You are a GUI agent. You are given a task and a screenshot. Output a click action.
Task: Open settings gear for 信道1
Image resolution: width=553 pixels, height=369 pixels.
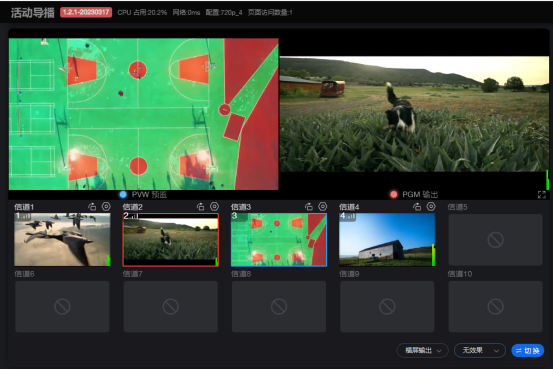pos(106,206)
